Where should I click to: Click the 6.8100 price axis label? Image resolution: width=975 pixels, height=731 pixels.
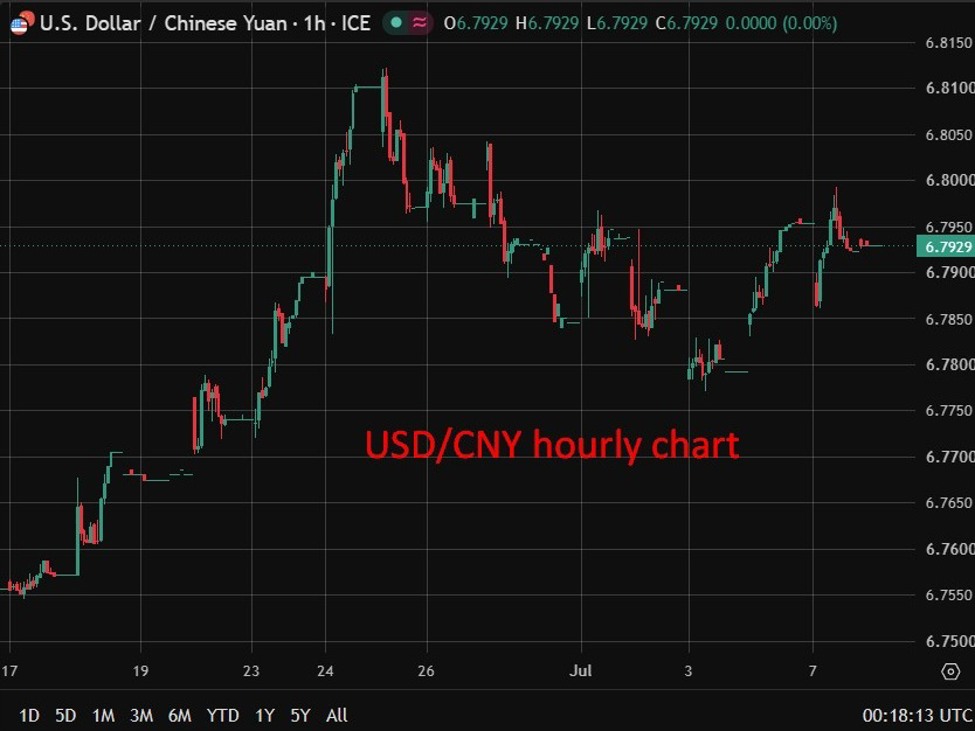[950, 88]
